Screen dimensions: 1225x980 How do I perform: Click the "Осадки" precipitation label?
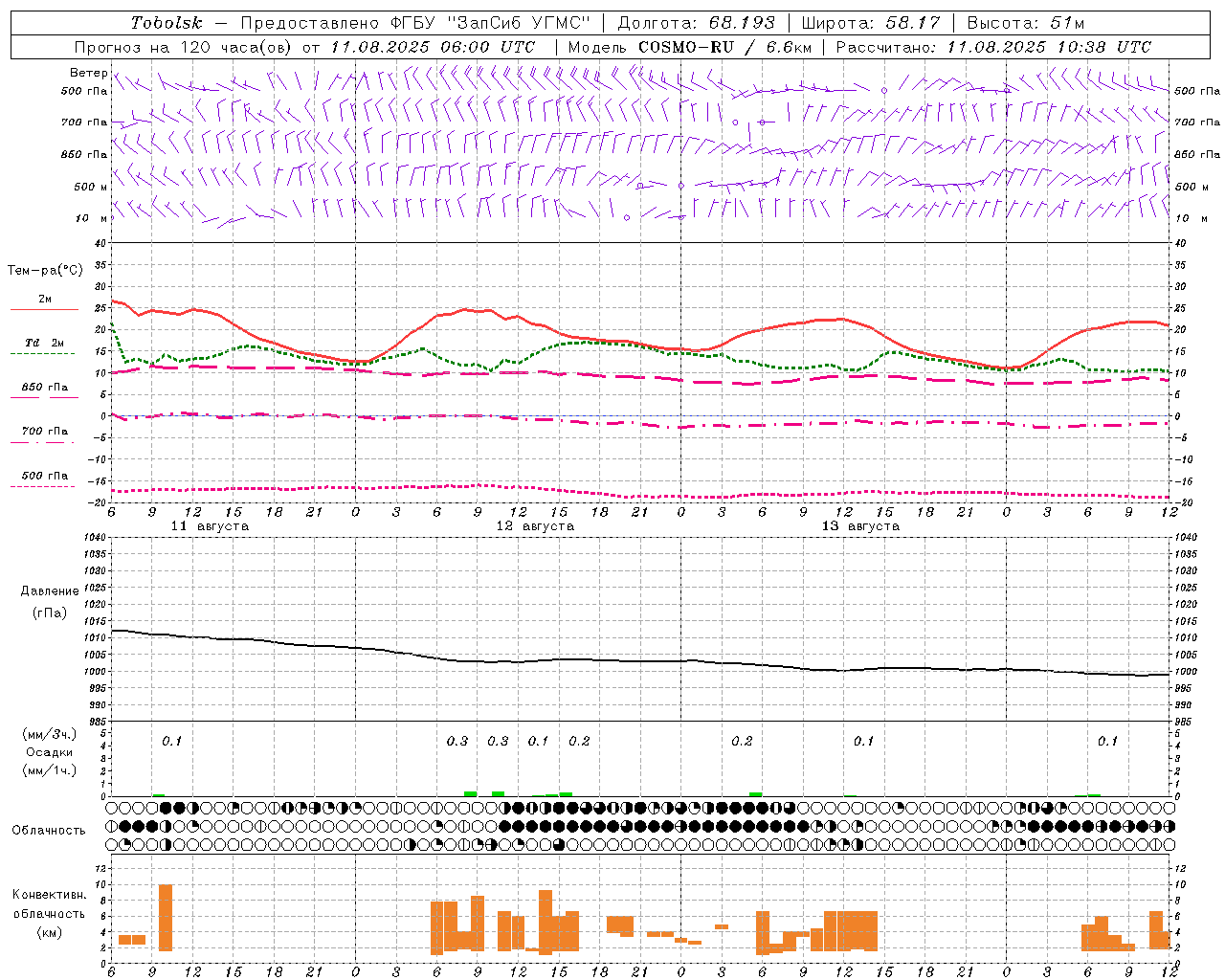pos(50,752)
